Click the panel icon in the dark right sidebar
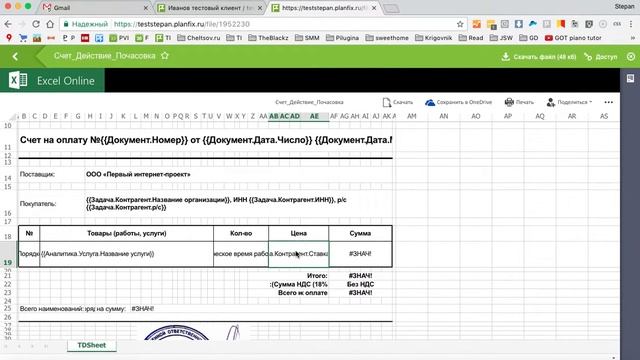Screen dimensions: 640x360 point(631,78)
